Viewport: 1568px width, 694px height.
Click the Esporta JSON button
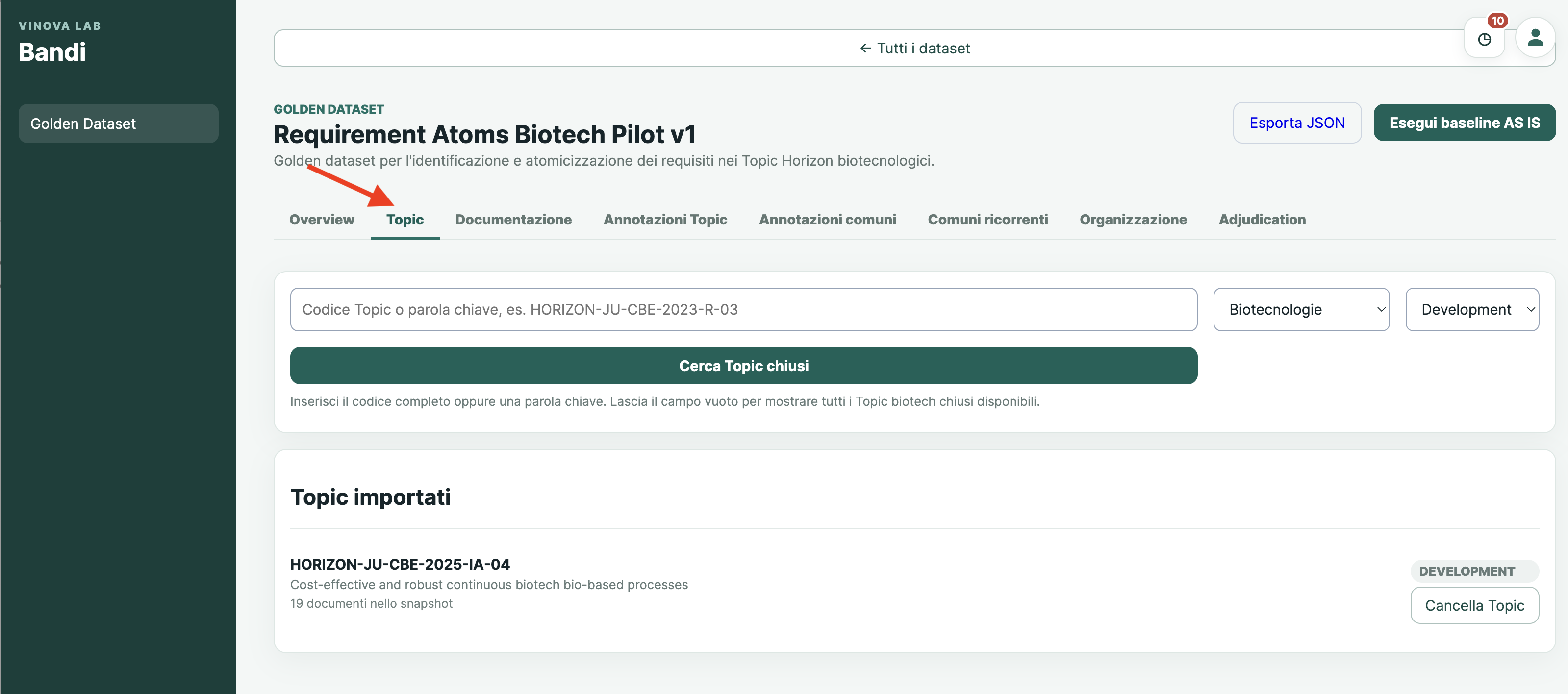coord(1297,123)
